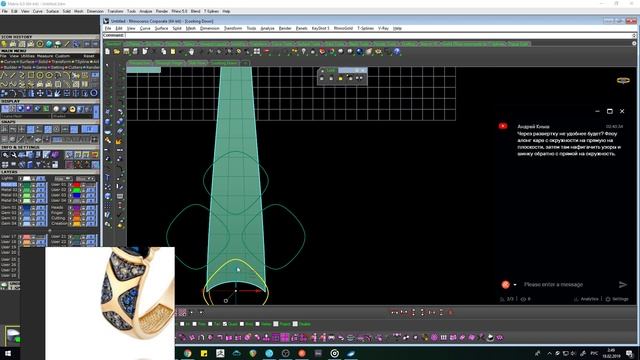Viewport: 640px width, 360px height.
Task: Enable the Int osnap checkbox
Action: 182,324
